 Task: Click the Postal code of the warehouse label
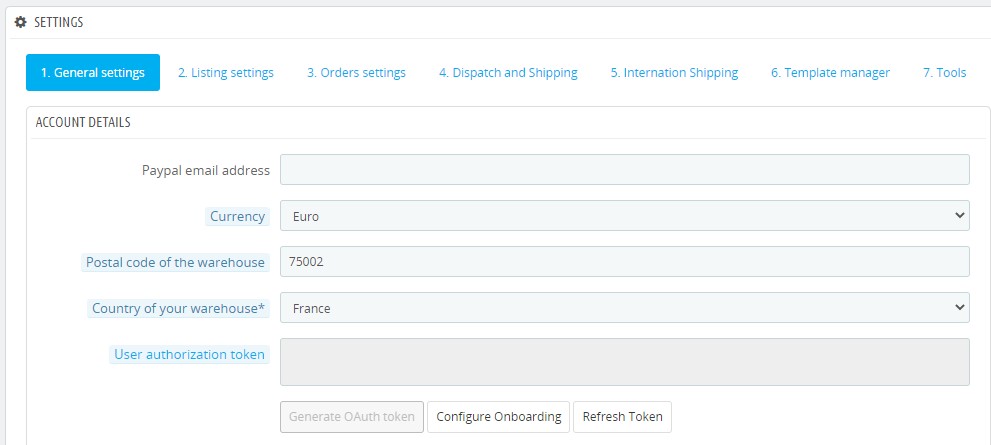point(175,262)
